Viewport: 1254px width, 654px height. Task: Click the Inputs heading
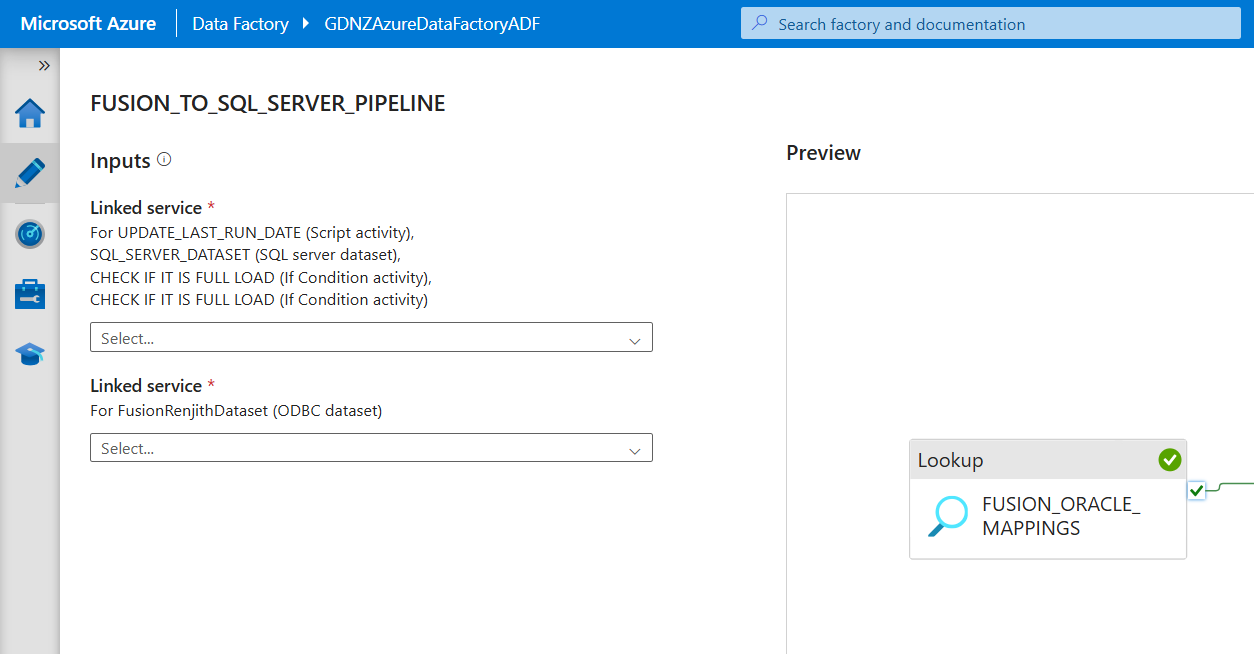(x=120, y=161)
